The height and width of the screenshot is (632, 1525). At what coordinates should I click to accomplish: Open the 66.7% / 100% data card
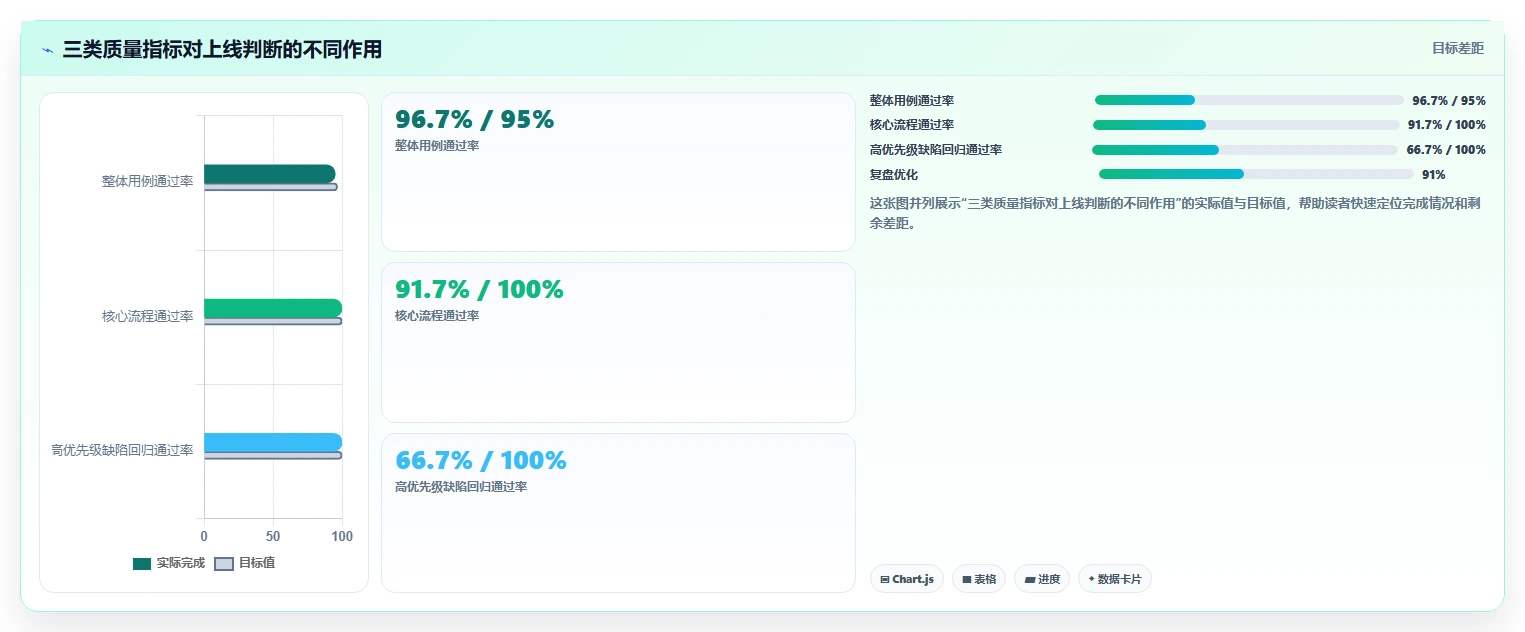(x=618, y=513)
